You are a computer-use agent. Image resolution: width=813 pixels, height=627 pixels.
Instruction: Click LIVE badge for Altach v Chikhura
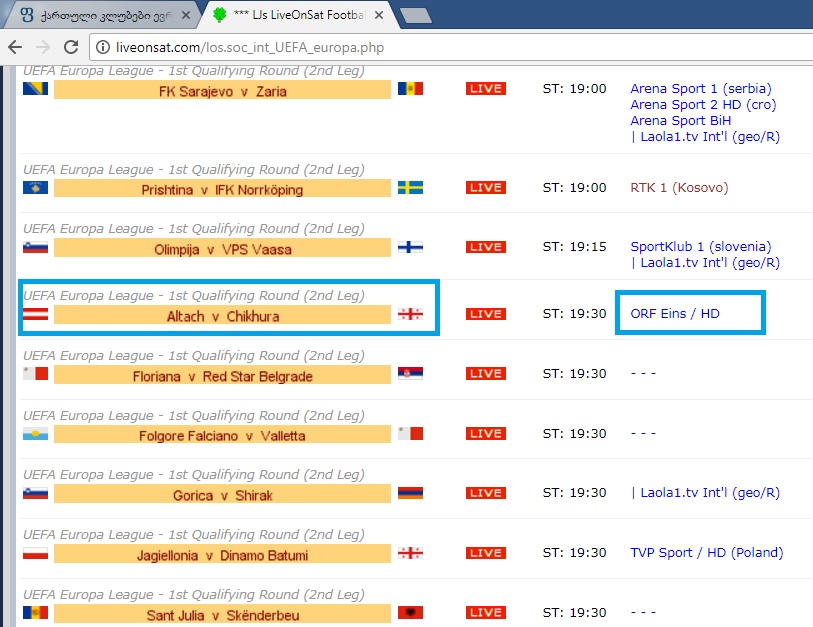486,314
